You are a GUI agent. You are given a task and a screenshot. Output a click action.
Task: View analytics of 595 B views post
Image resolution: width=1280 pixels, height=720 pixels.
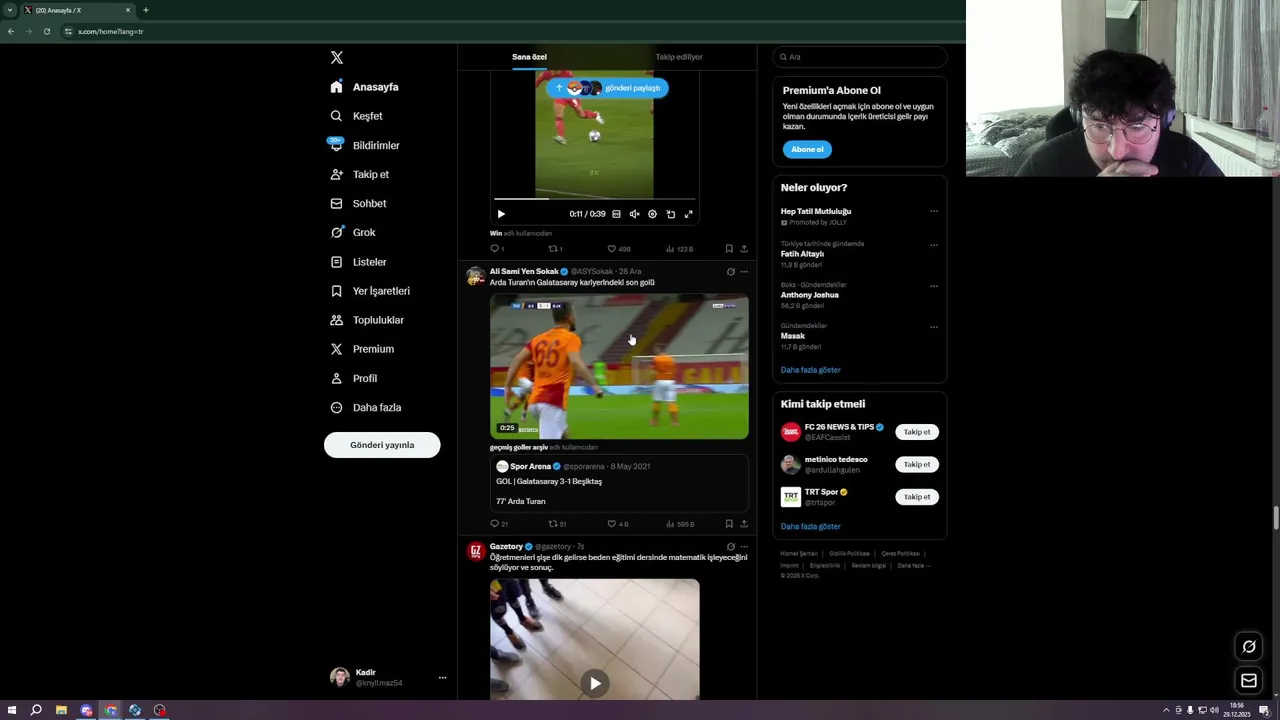tap(679, 524)
